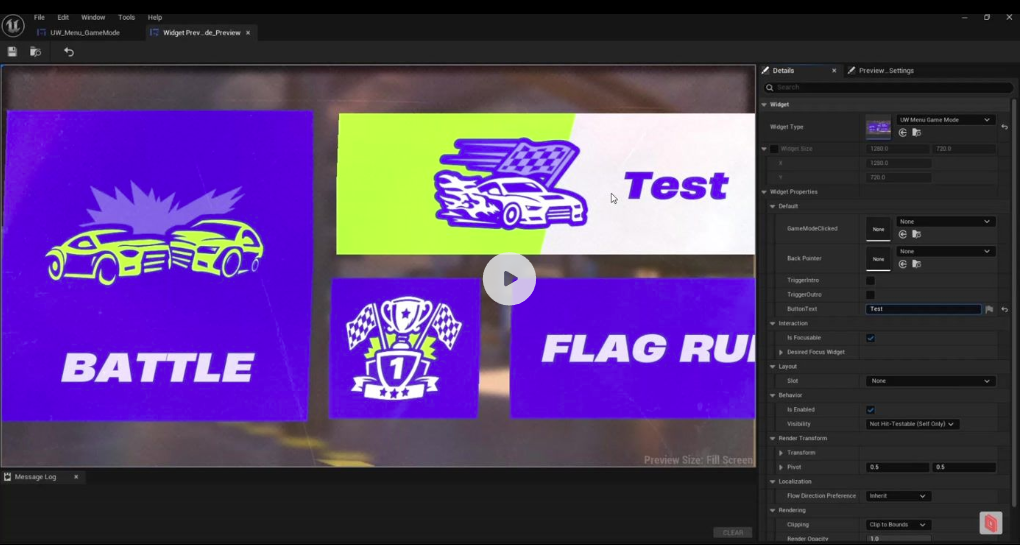This screenshot has height=545, width=1020.
Task: Click the CLEAR button in Message Log
Action: pyautogui.click(x=732, y=533)
